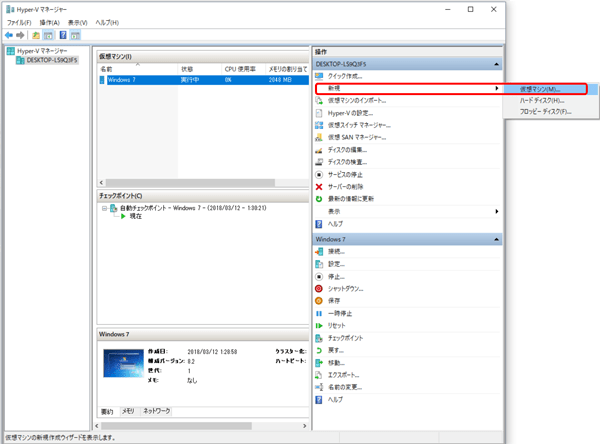Screen dimensions: 600x444
Task: Click ディスクの検査 icon
Action: pyautogui.click(x=319, y=162)
